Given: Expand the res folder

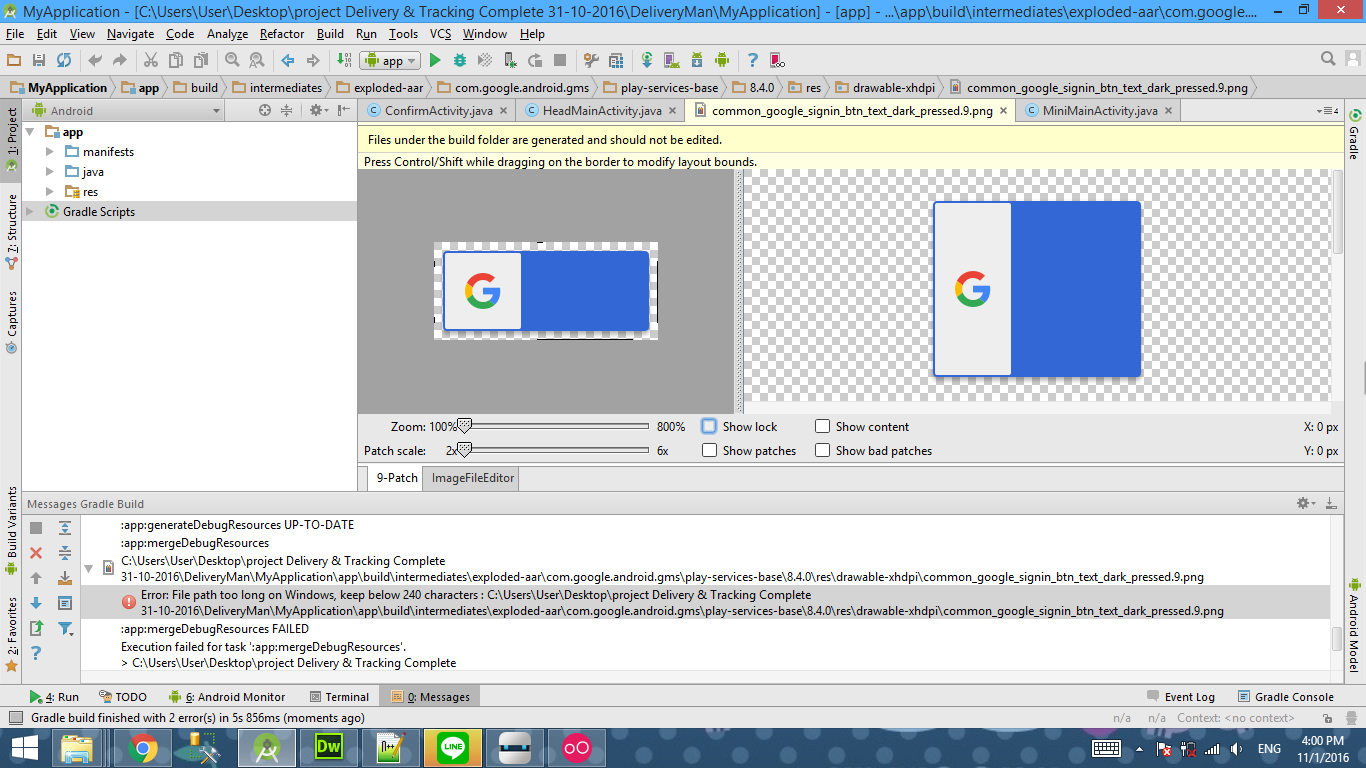Looking at the screenshot, I should click(x=50, y=192).
